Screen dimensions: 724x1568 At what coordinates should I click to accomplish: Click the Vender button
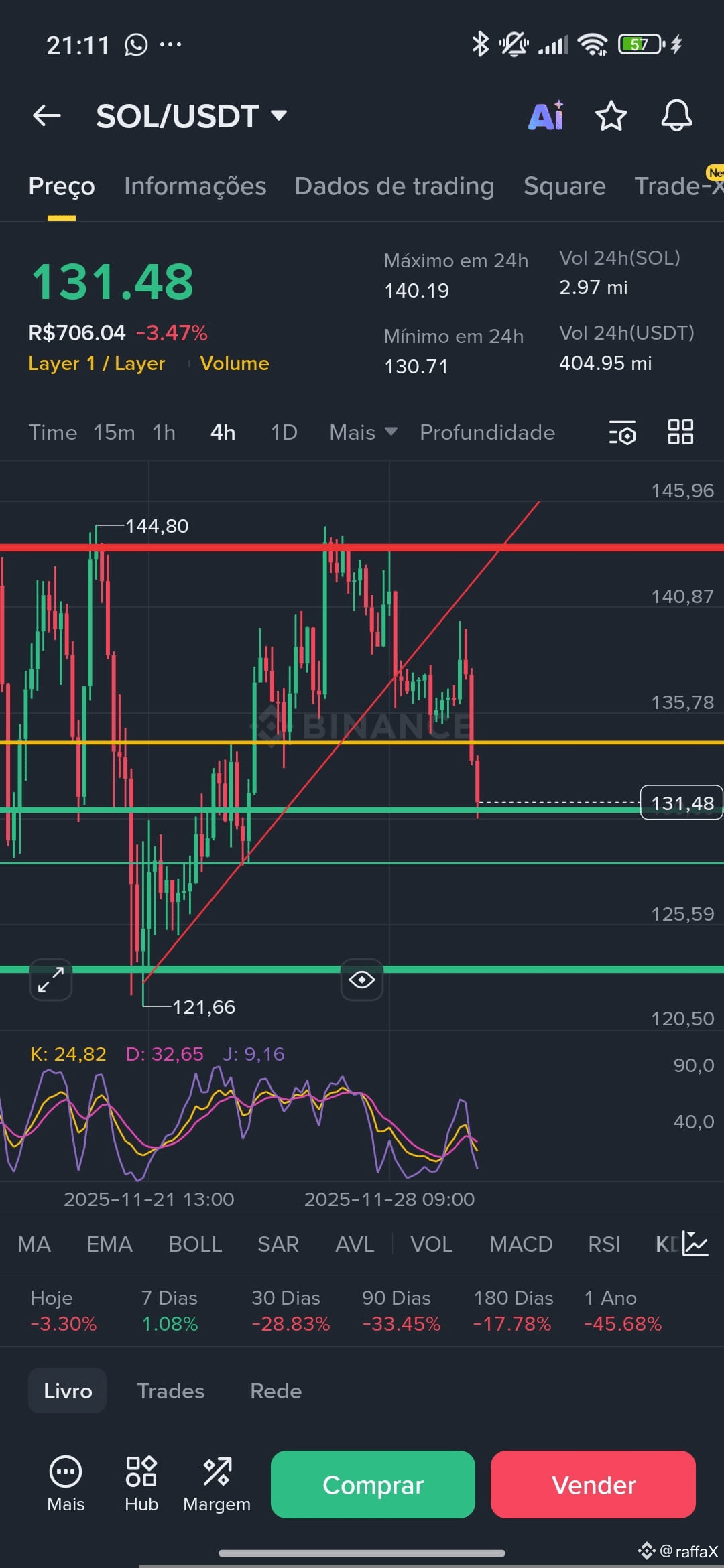click(x=593, y=1484)
